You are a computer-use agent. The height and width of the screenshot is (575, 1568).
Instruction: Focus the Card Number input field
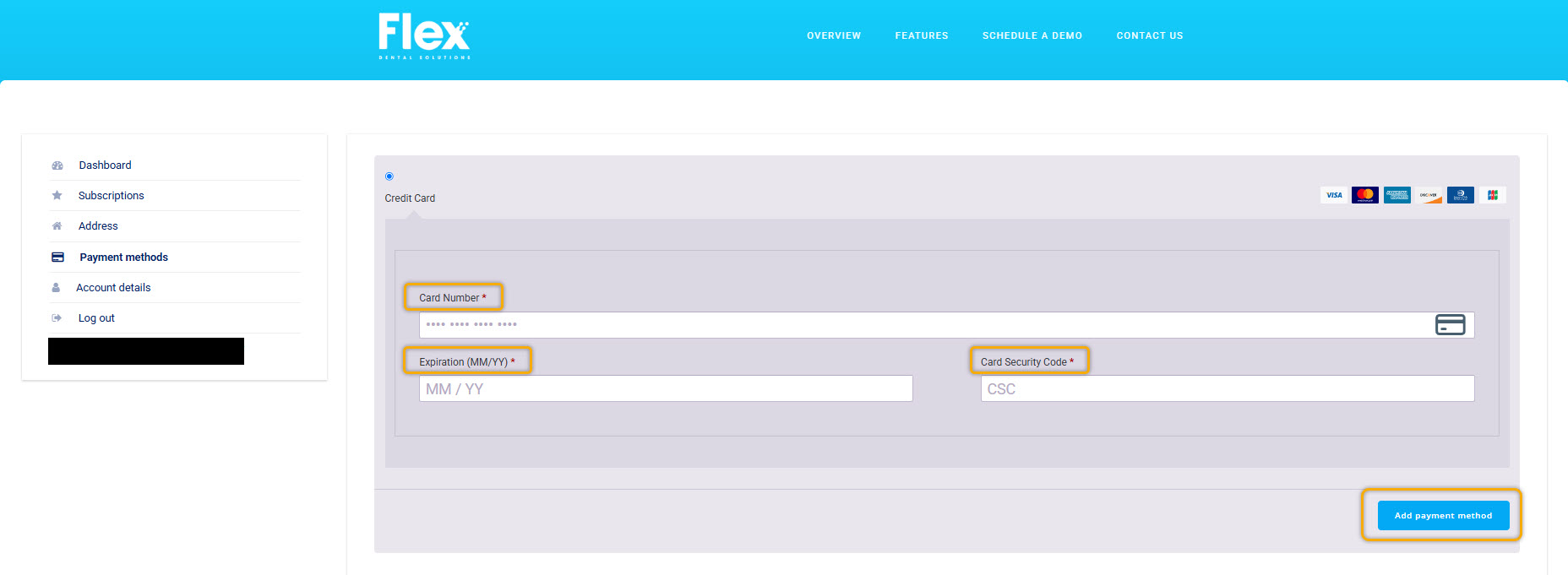click(x=946, y=325)
